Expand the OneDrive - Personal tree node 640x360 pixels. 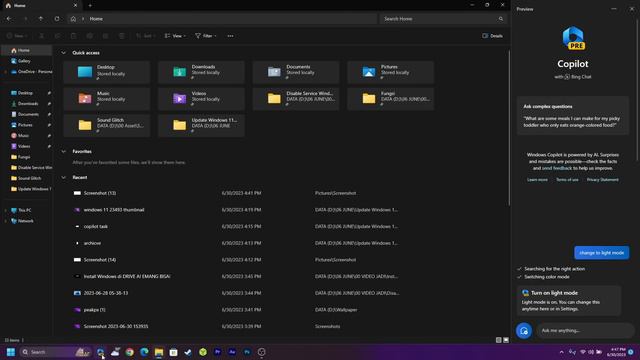click(5, 72)
